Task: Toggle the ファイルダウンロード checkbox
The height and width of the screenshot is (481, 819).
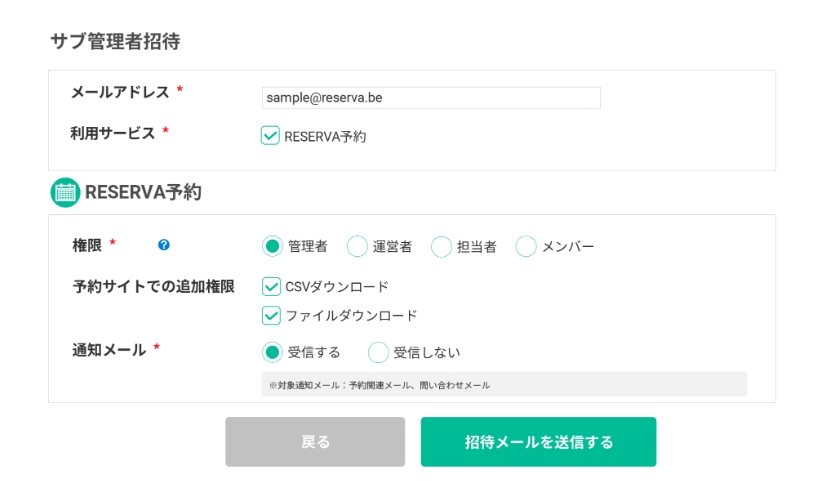Action: point(270,315)
